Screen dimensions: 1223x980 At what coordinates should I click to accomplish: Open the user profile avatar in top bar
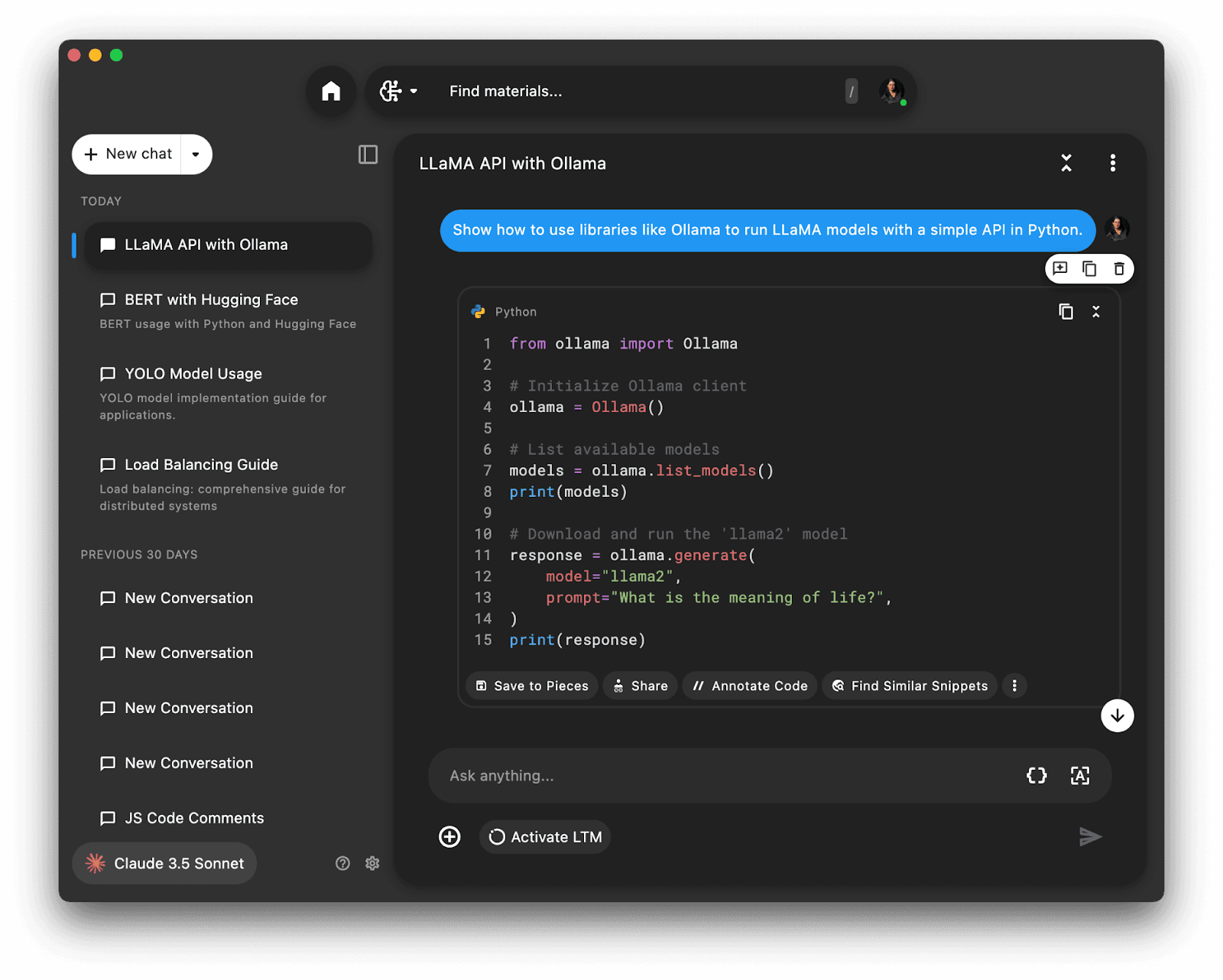[x=892, y=92]
